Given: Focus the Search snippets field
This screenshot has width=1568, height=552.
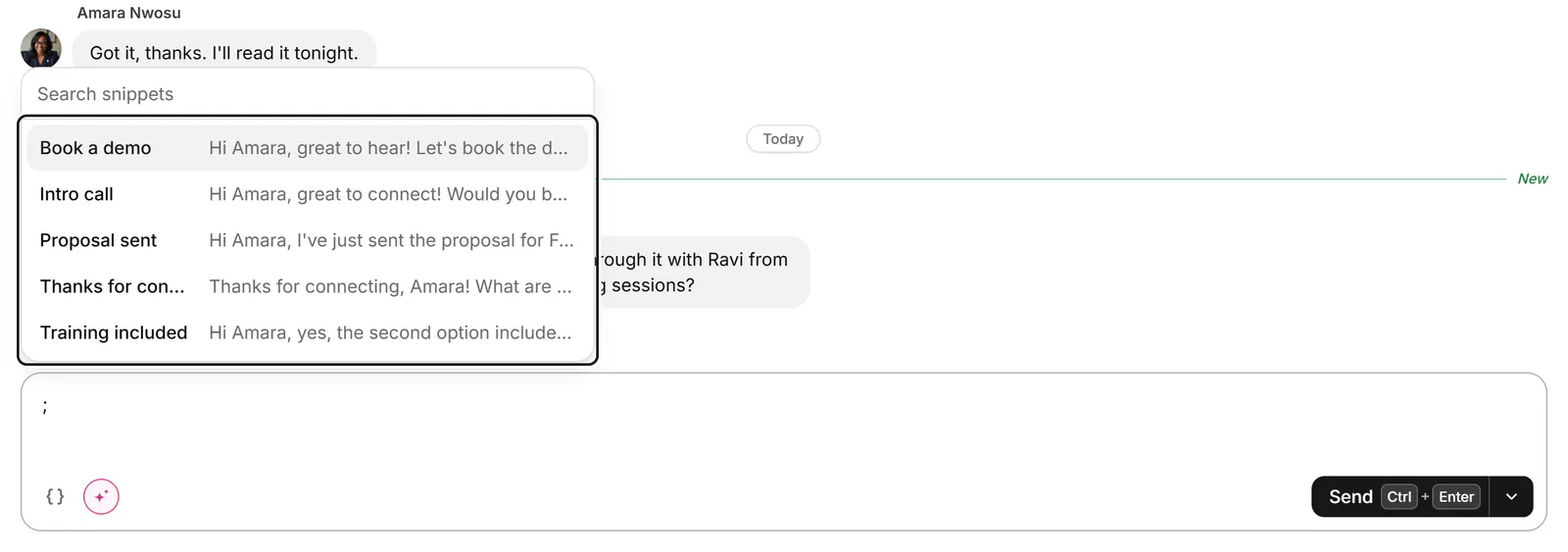Looking at the screenshot, I should click(308, 94).
